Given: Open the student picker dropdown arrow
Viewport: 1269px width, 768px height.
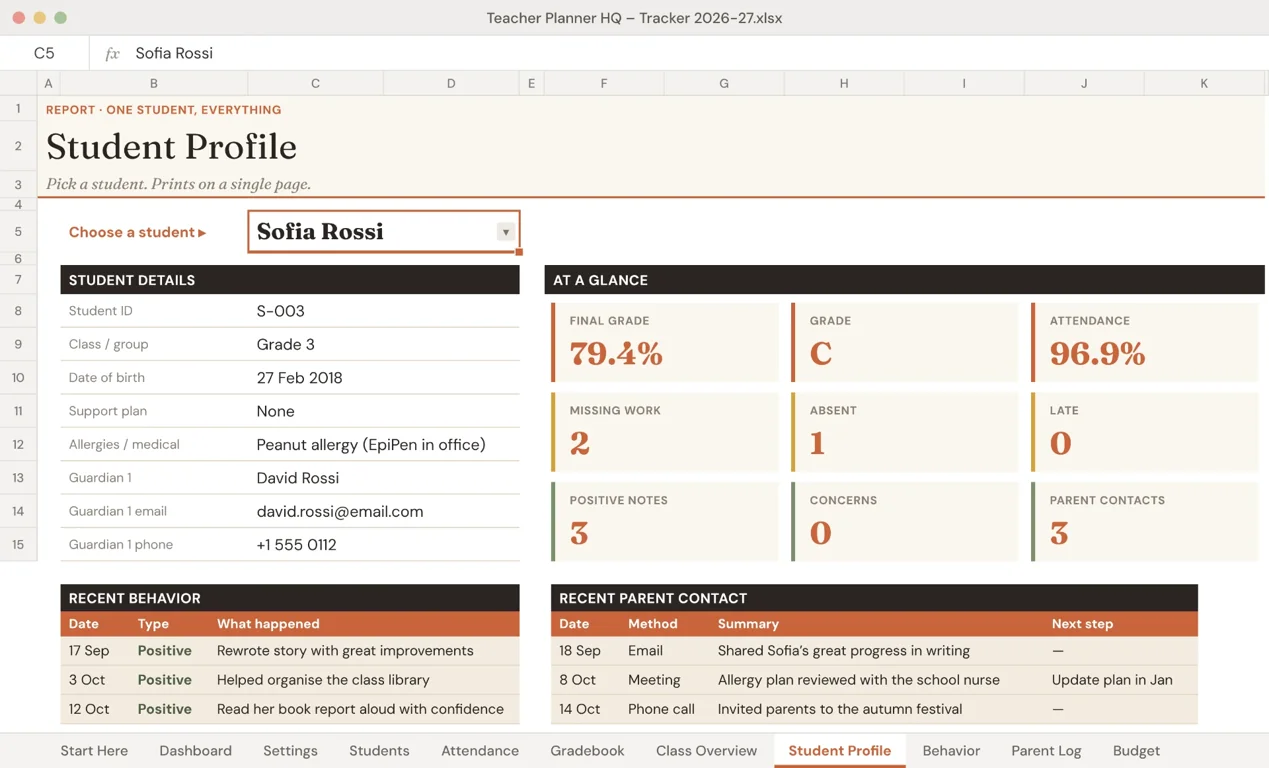Looking at the screenshot, I should (506, 232).
